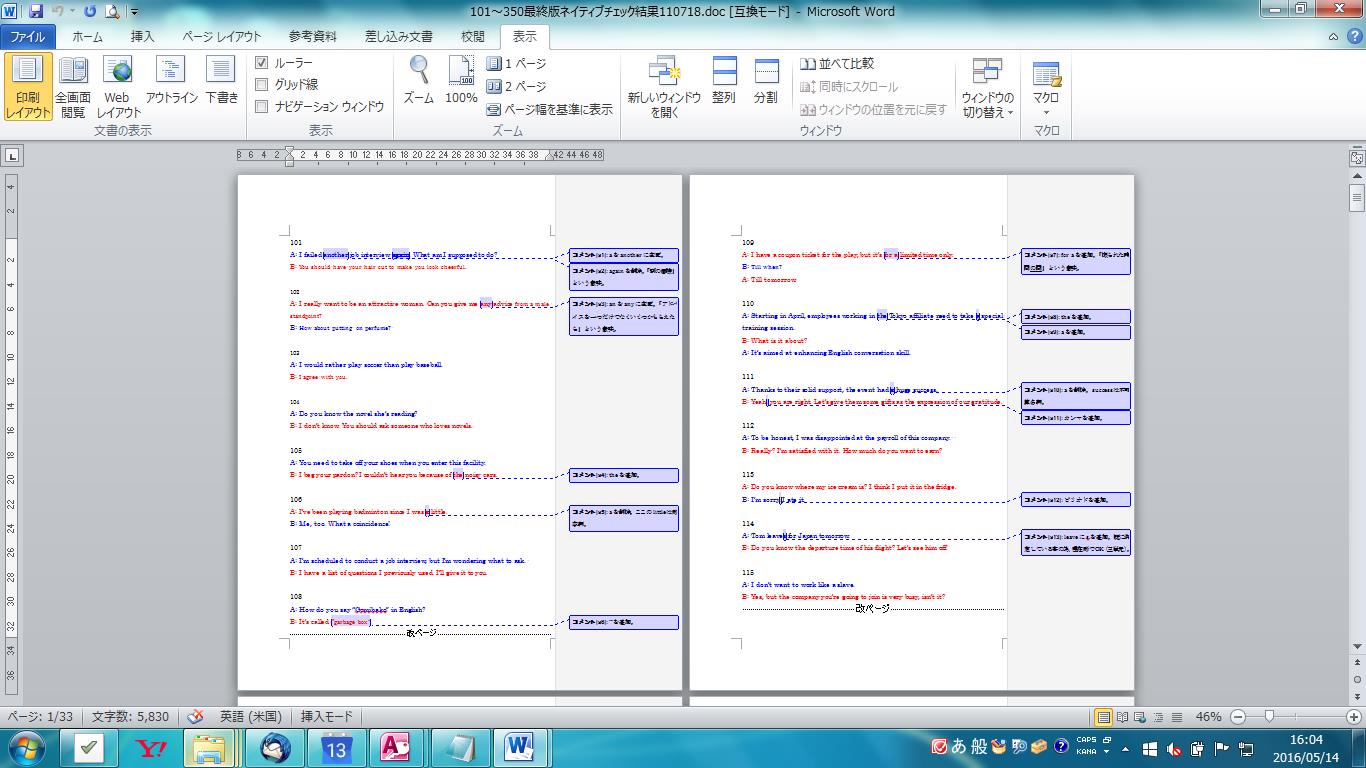Open the Undo history dropdown arrow
This screenshot has height=768, width=1366.
(x=72, y=13)
